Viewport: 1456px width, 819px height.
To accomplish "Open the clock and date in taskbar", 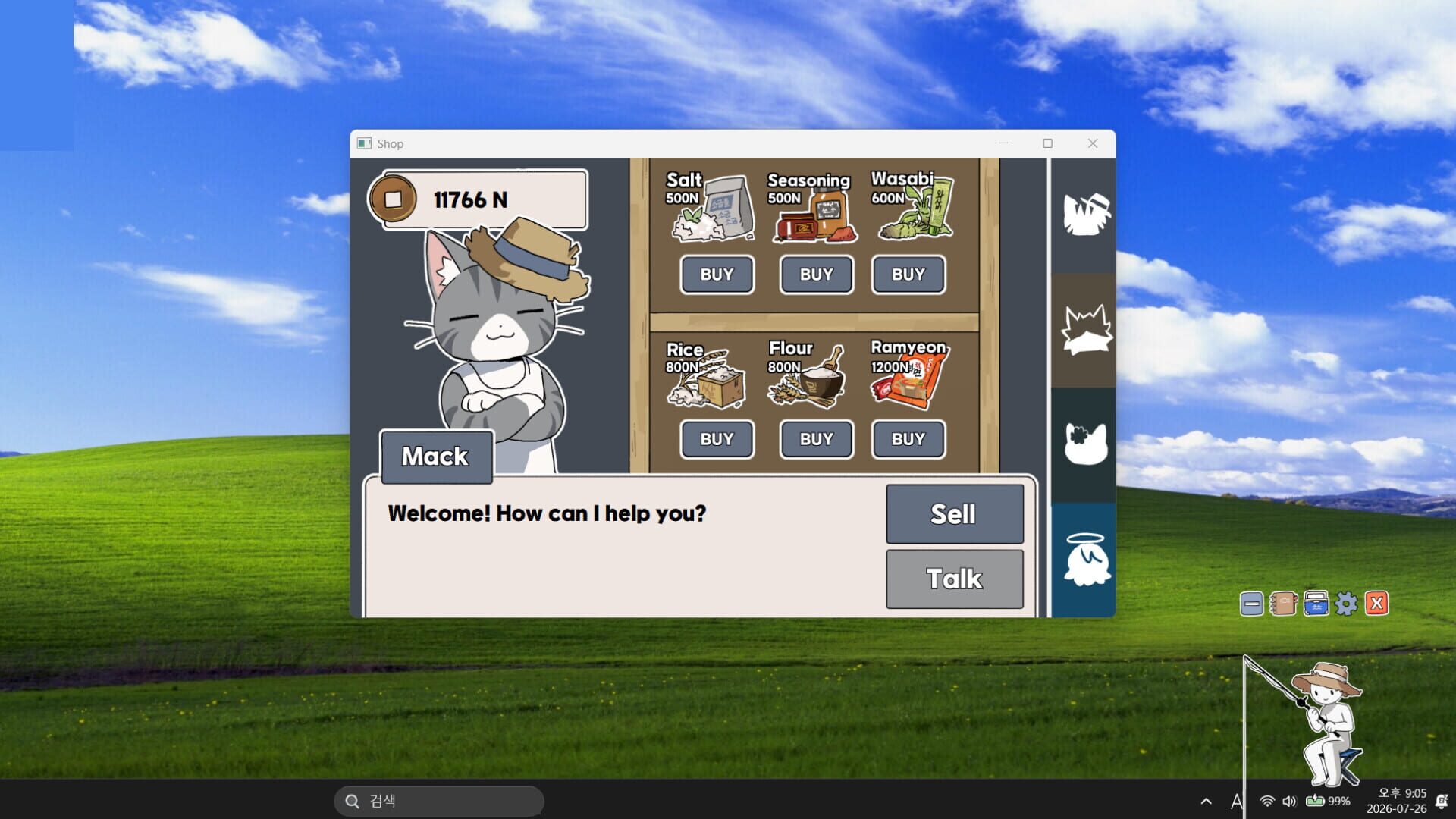I will (1396, 801).
